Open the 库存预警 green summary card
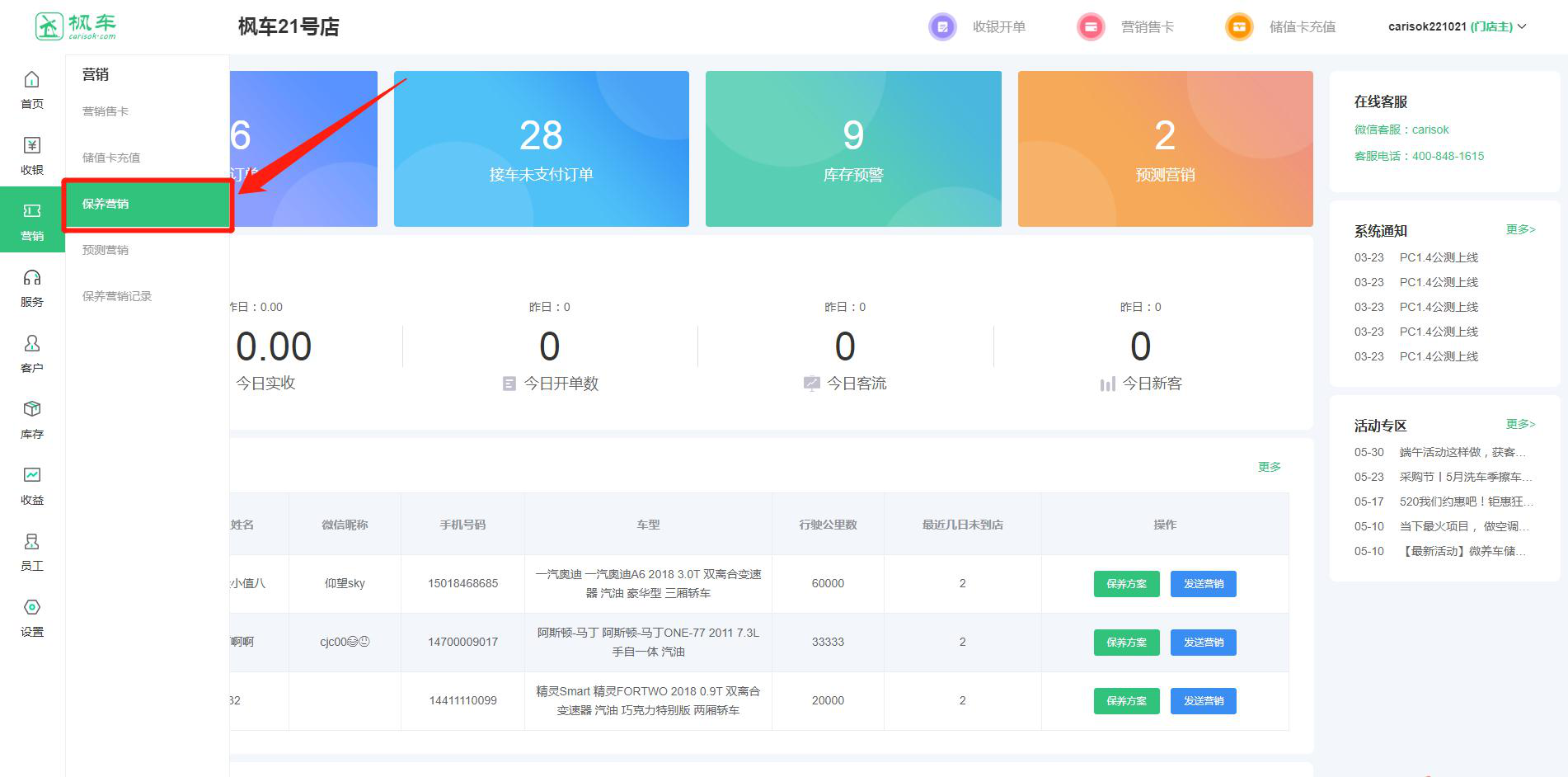This screenshot has height=777, width=1568. pos(852,148)
